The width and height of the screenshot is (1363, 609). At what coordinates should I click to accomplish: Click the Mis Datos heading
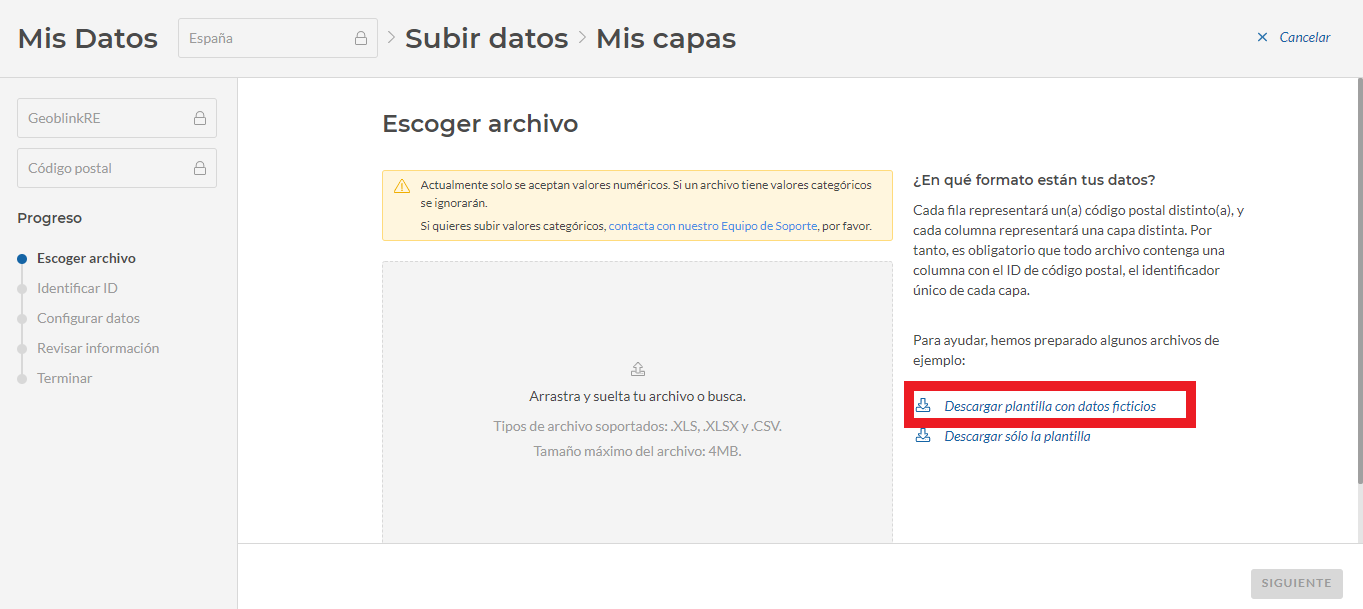click(87, 38)
